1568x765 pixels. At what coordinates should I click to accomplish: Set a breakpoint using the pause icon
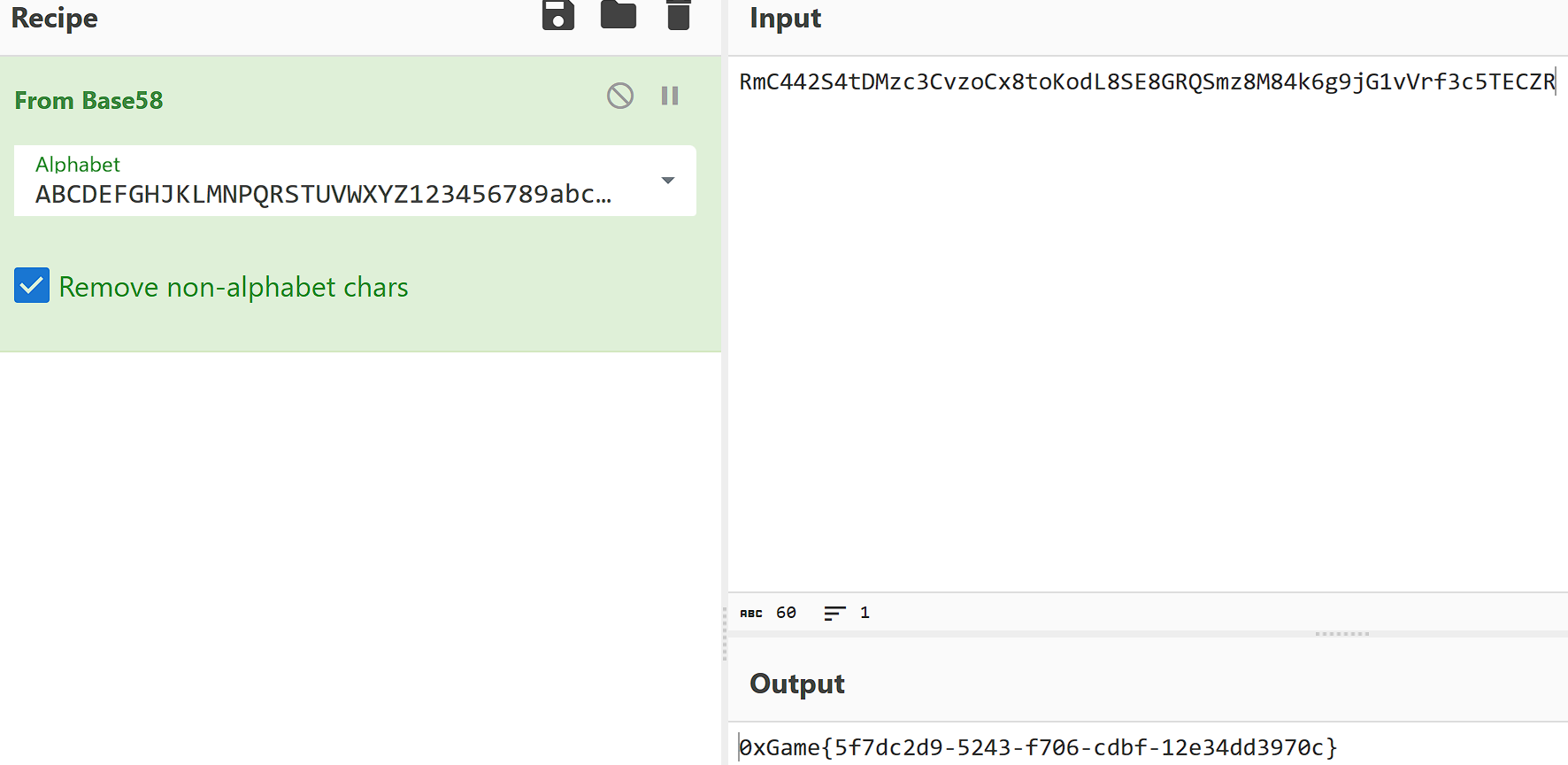coord(670,96)
